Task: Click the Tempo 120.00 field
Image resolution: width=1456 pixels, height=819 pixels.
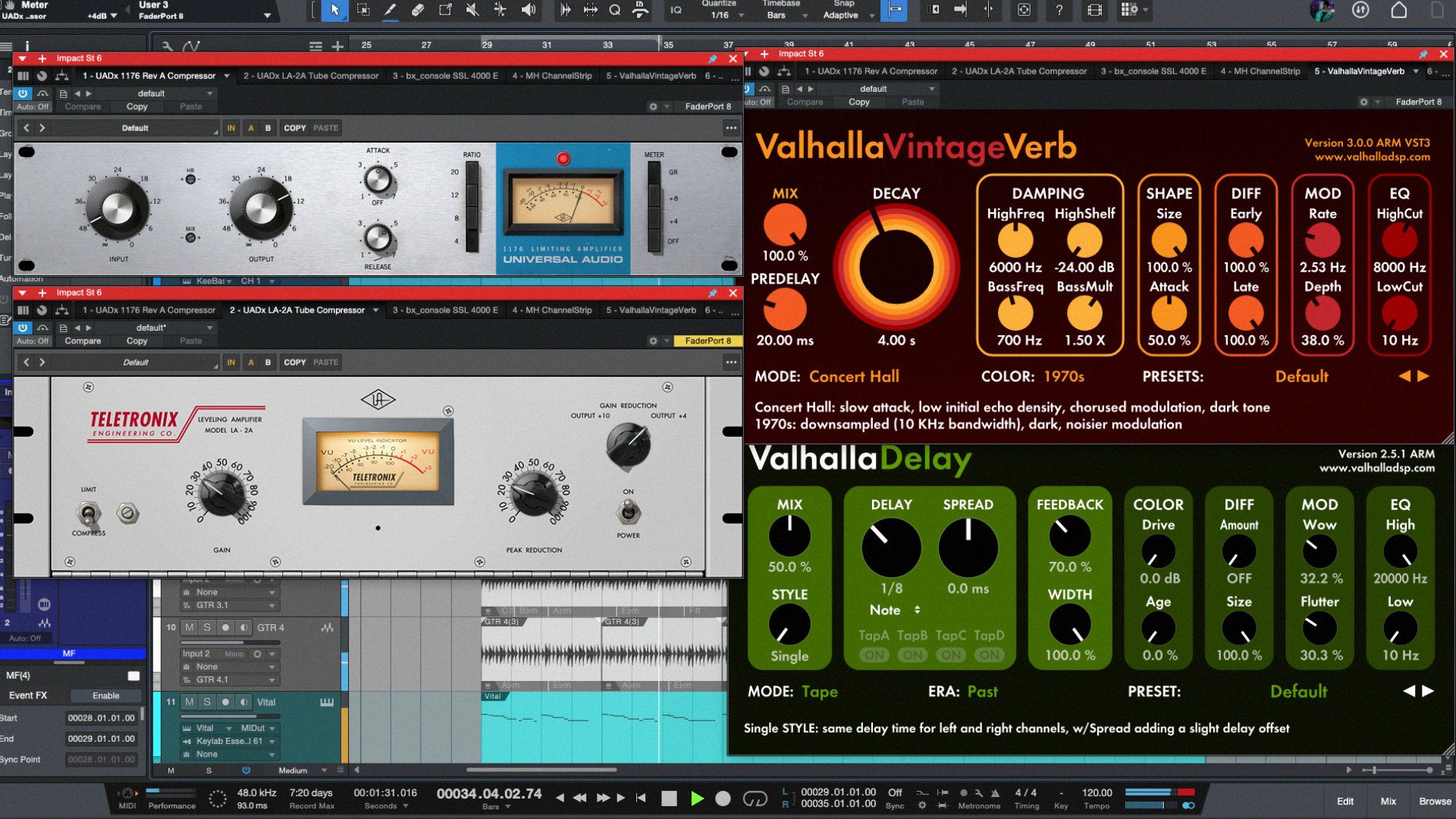Action: point(1097,793)
